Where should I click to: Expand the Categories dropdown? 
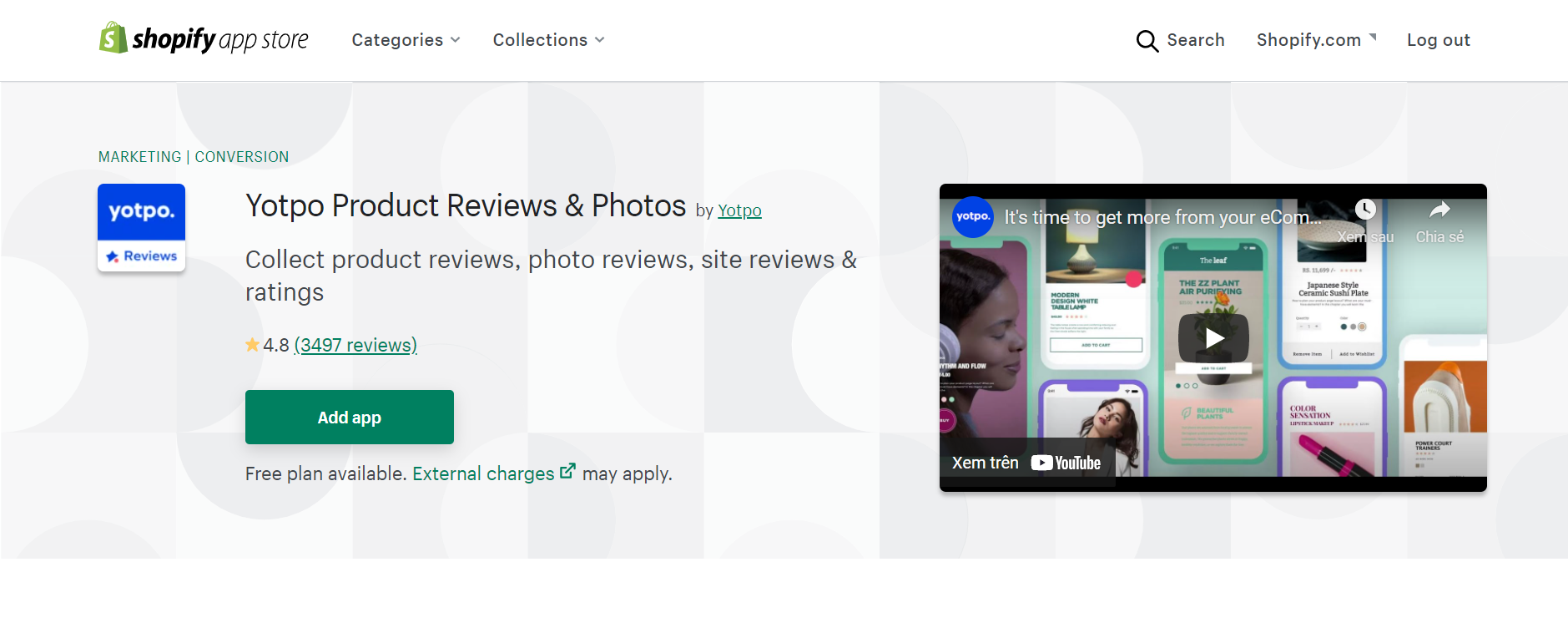click(x=406, y=40)
